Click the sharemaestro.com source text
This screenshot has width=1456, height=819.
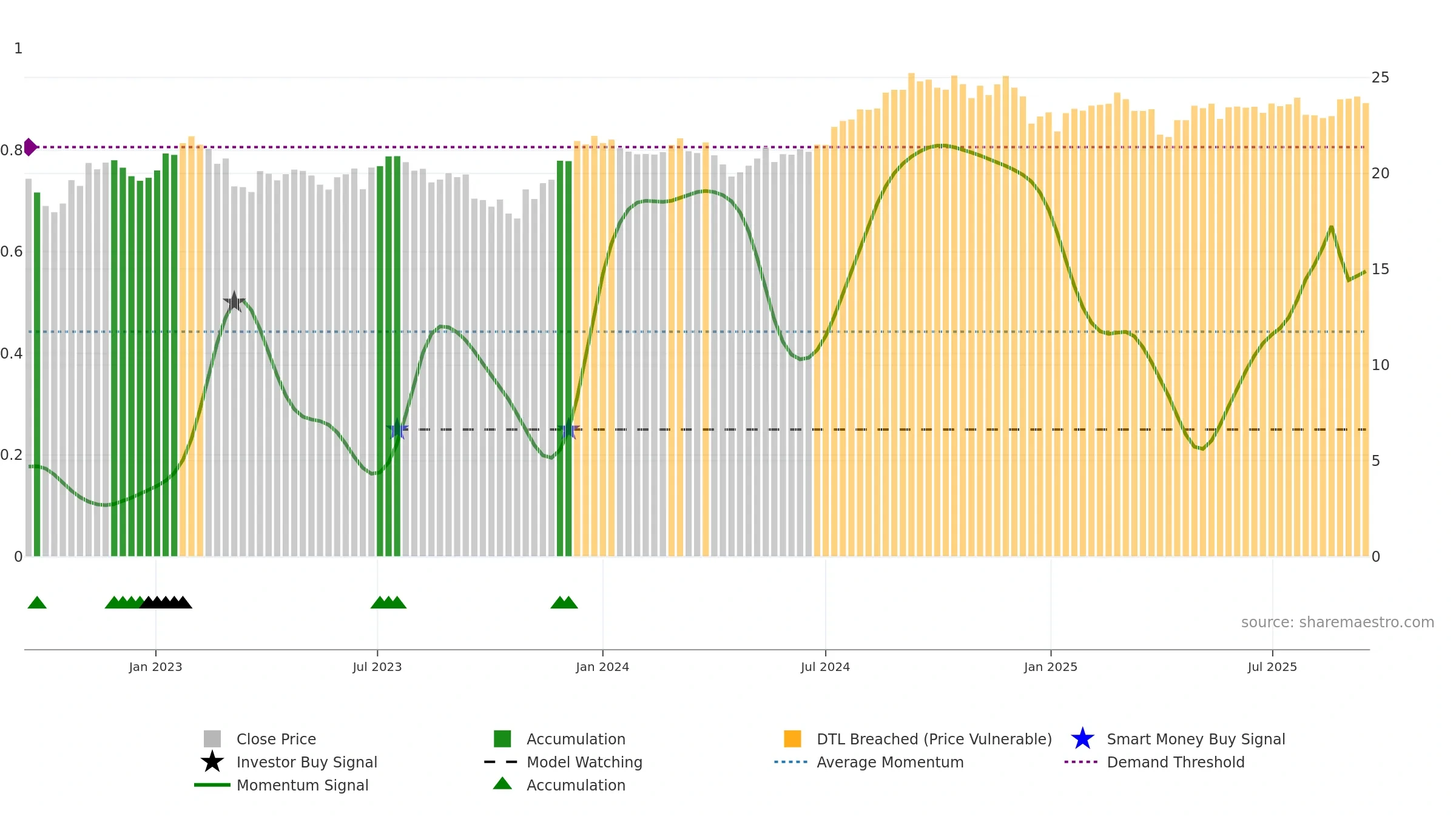click(1337, 622)
